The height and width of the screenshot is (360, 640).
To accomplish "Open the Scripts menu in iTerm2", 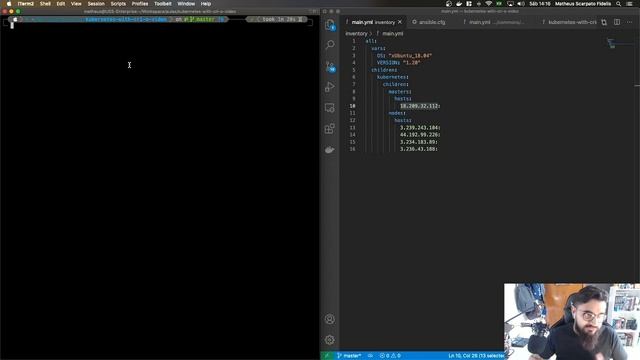I will click(118, 4).
